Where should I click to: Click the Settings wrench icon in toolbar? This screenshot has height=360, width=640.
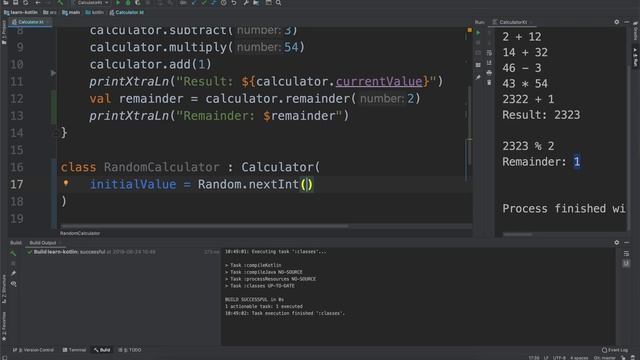pyautogui.click(x=246, y=3)
